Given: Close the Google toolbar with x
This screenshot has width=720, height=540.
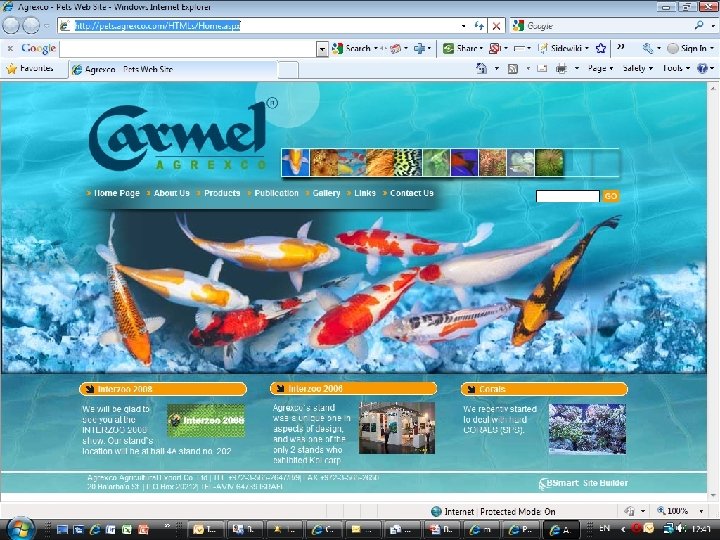Looking at the screenshot, I should click(10, 48).
